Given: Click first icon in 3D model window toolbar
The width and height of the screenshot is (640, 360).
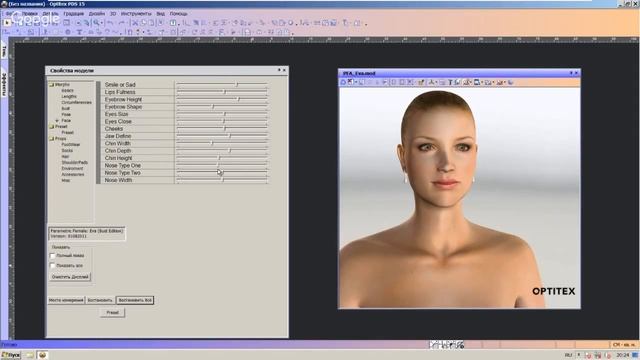Looking at the screenshot, I should (x=344, y=82).
